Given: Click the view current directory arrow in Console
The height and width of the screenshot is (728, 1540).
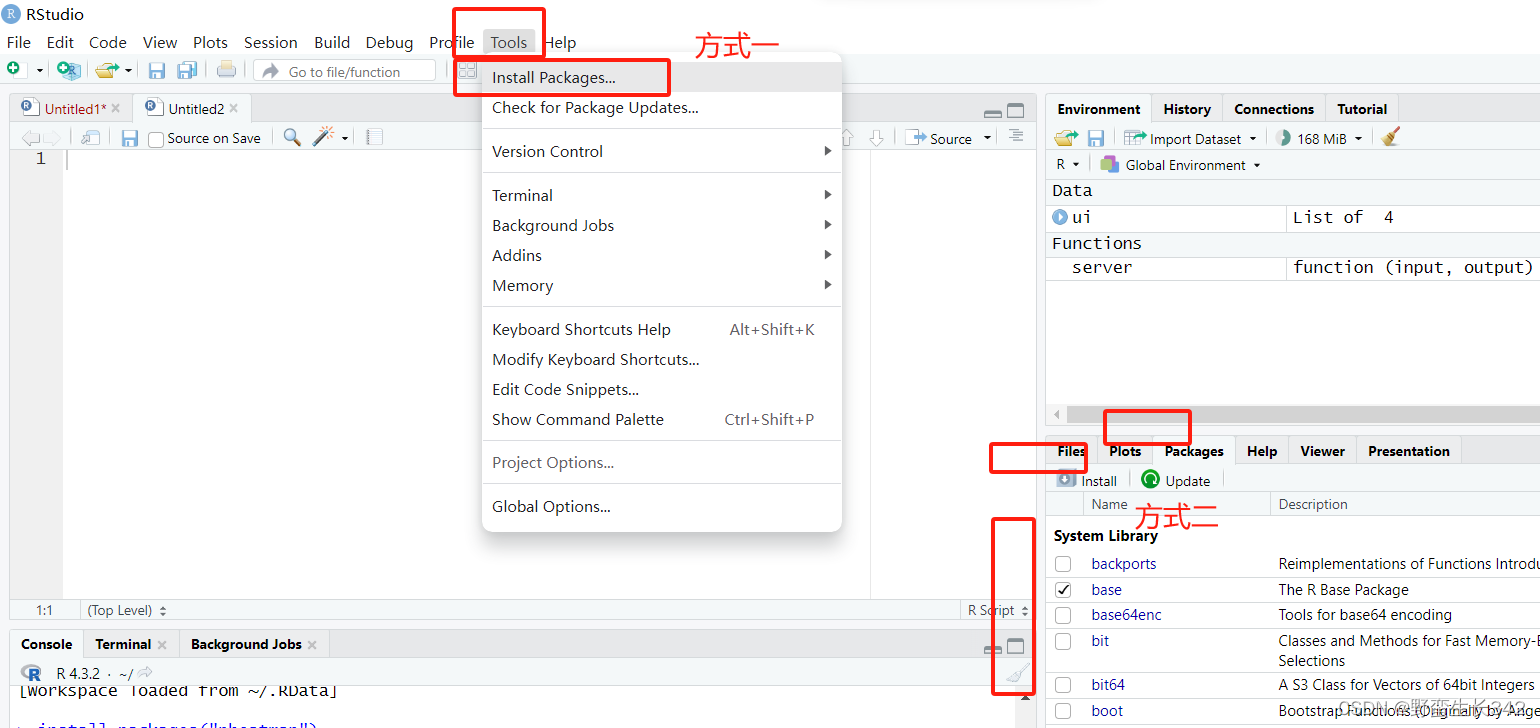Looking at the screenshot, I should coord(145,673).
